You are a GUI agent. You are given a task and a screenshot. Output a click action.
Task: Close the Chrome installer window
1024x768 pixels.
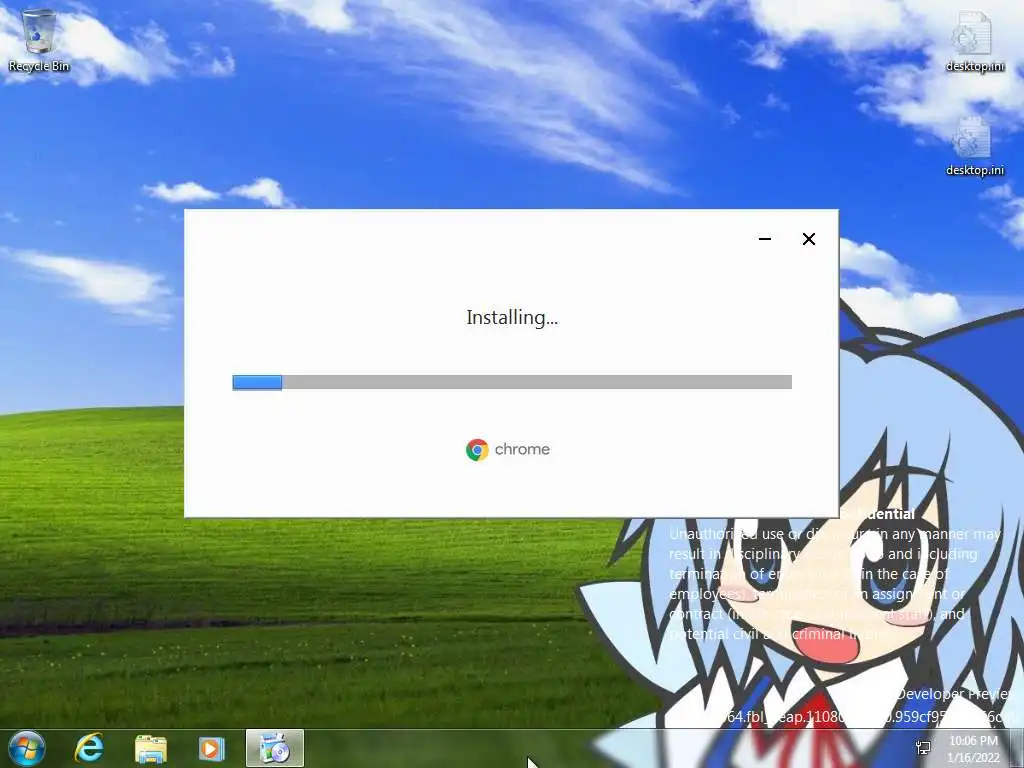pyautogui.click(x=808, y=239)
